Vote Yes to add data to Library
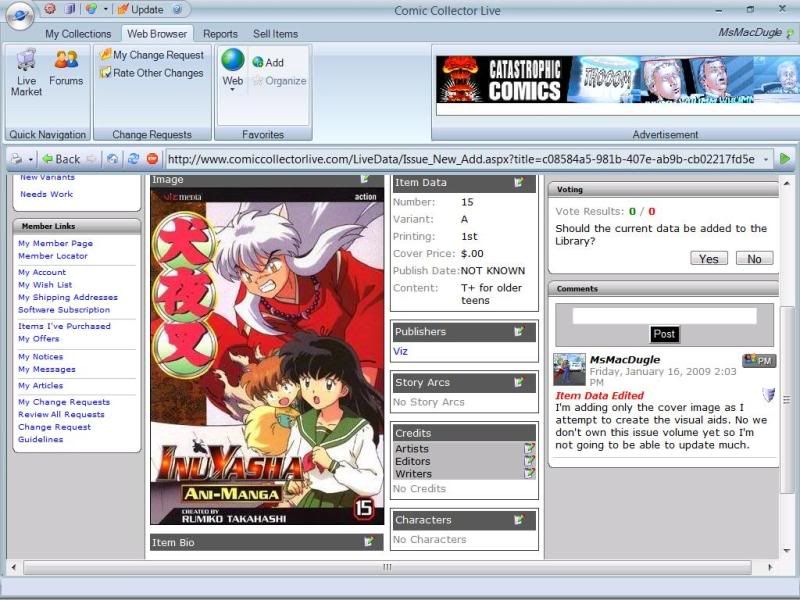800x600 pixels. (x=709, y=258)
